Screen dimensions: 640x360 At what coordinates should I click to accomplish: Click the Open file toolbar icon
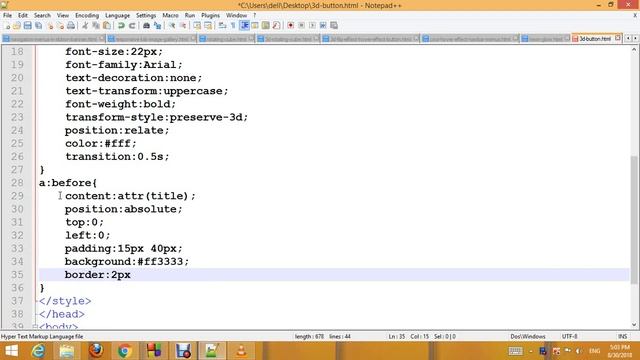click(x=17, y=25)
